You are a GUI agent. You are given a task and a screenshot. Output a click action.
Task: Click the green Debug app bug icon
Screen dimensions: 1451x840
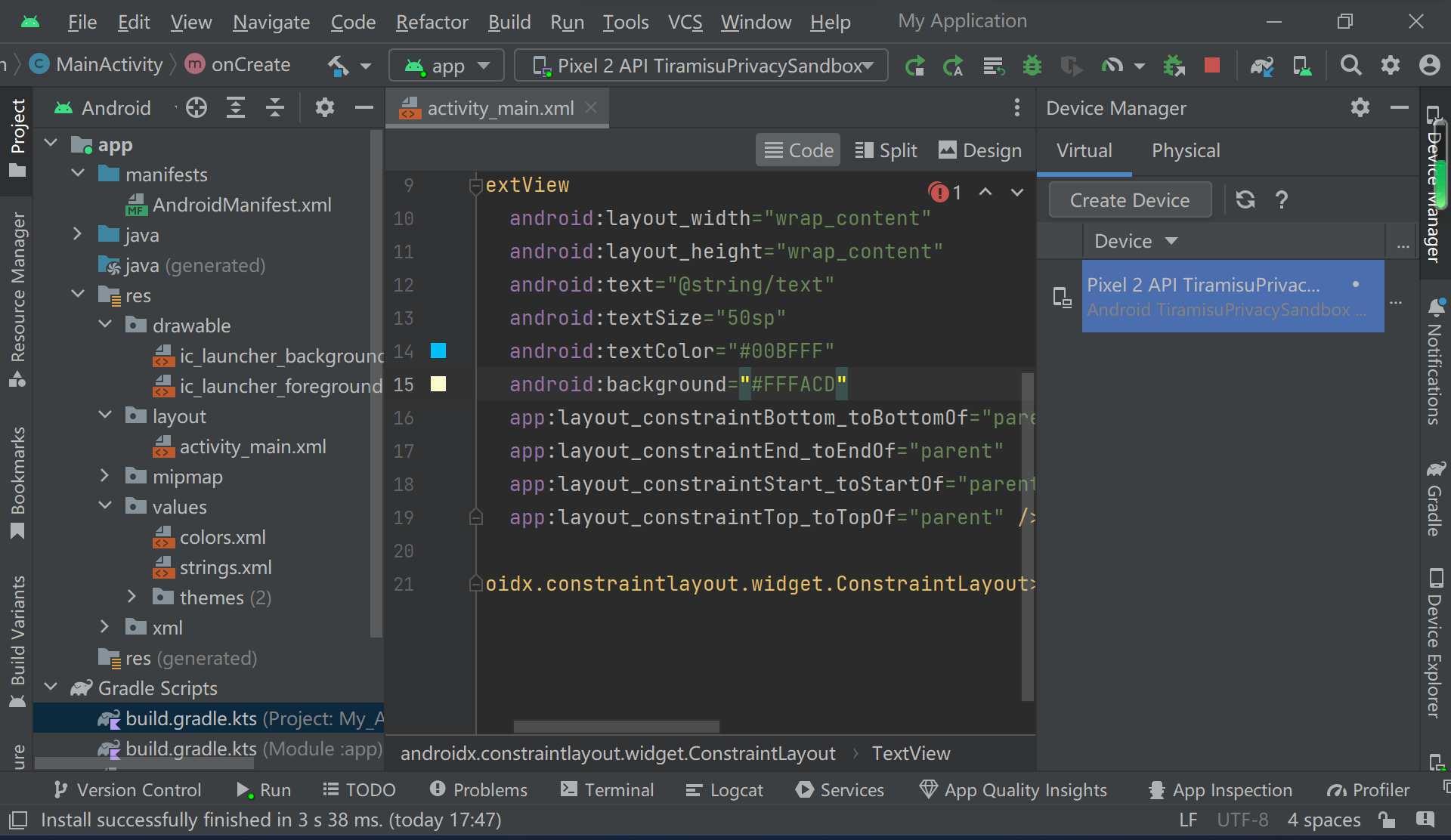pyautogui.click(x=1032, y=66)
